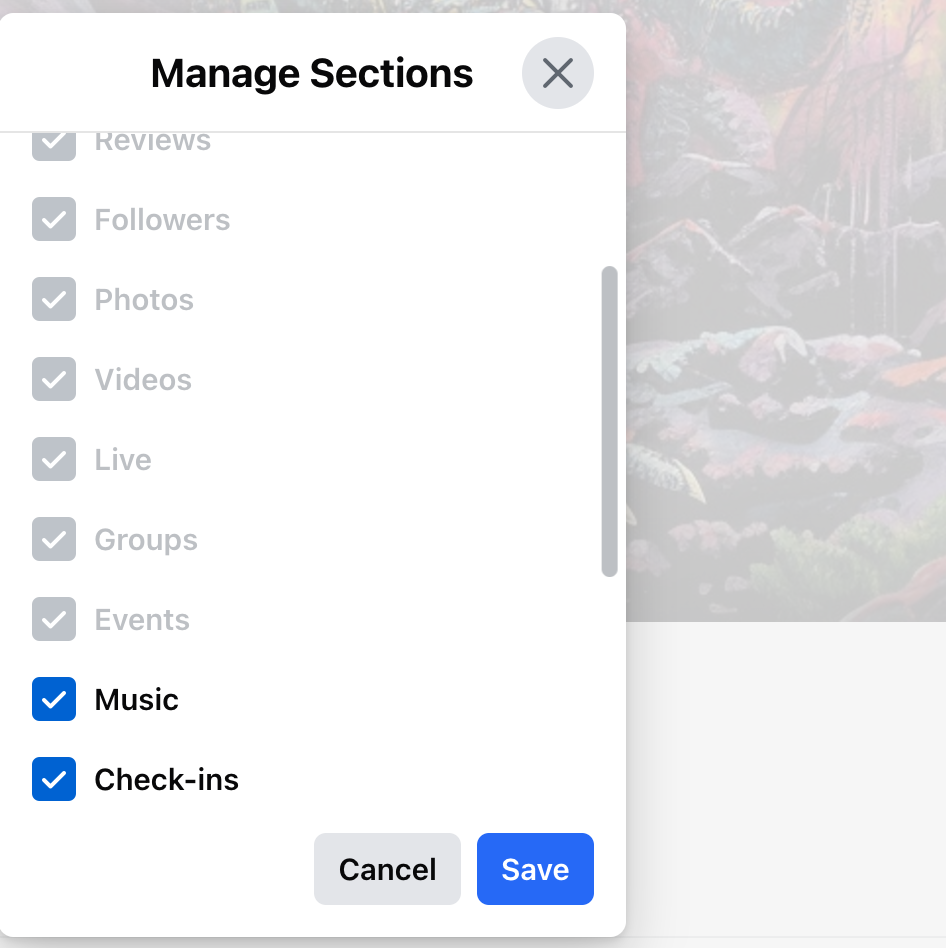This screenshot has height=948, width=946.
Task: Toggle the Followers section checkbox
Action: click(54, 219)
